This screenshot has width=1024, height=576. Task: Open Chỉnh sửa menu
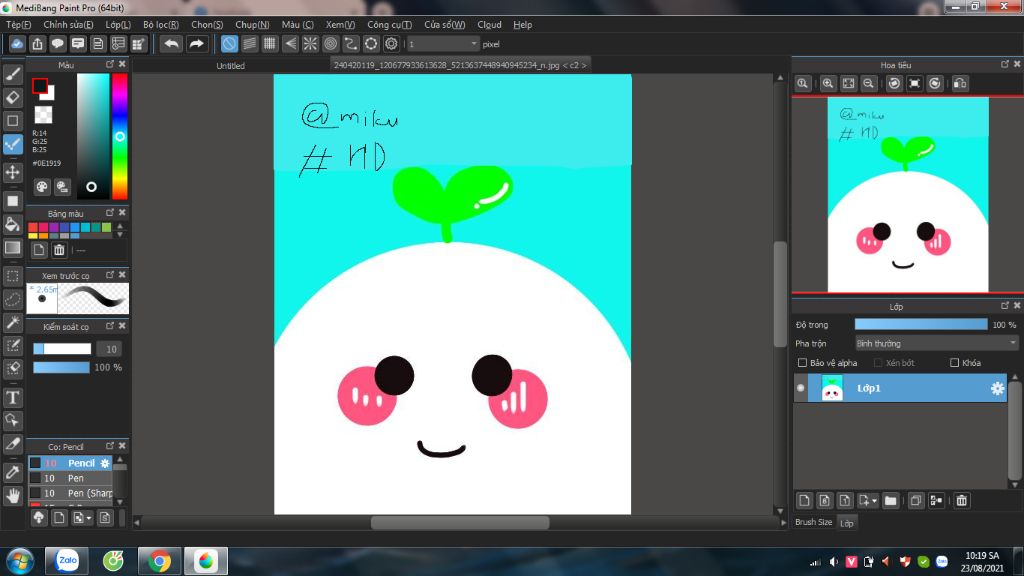coord(68,25)
